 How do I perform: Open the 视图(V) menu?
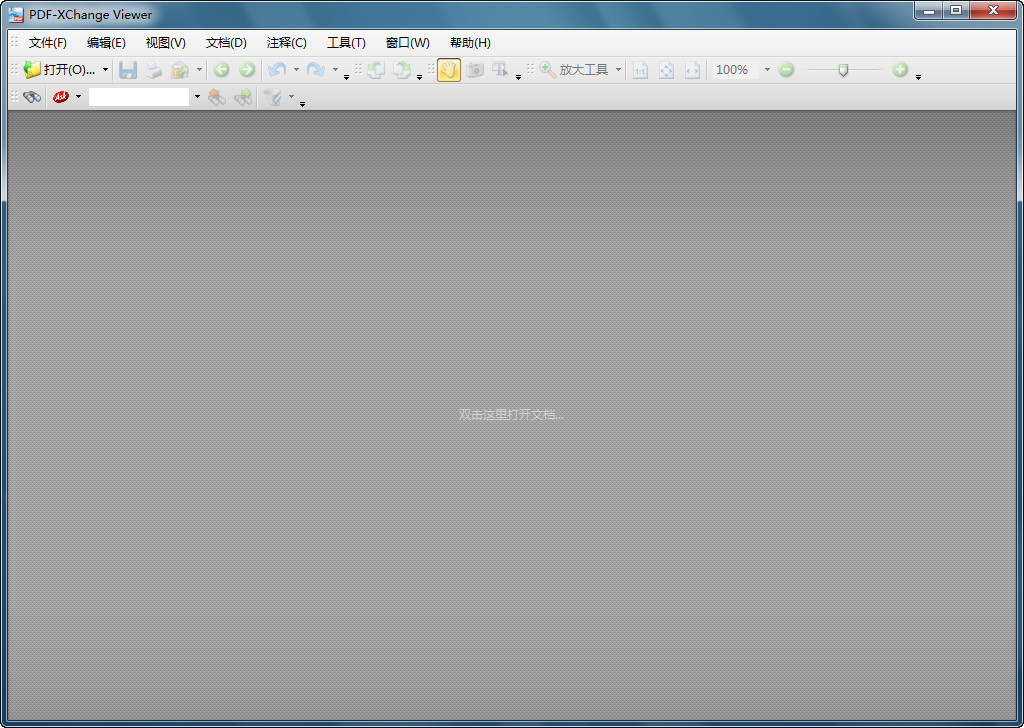click(x=165, y=42)
